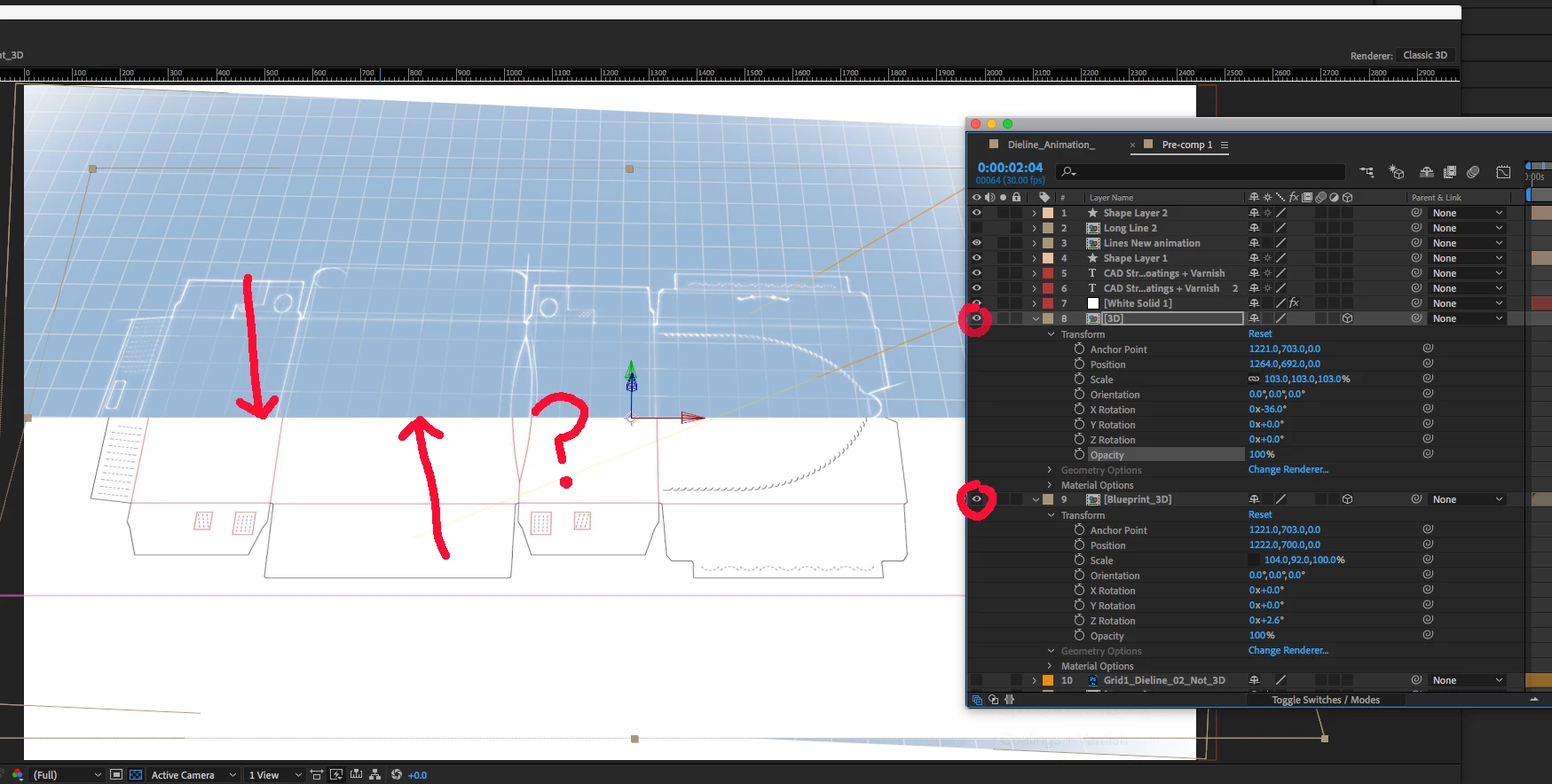Screen dimensions: 1552x784
Task: Enable motion blur for the composition
Action: pos(1473,172)
